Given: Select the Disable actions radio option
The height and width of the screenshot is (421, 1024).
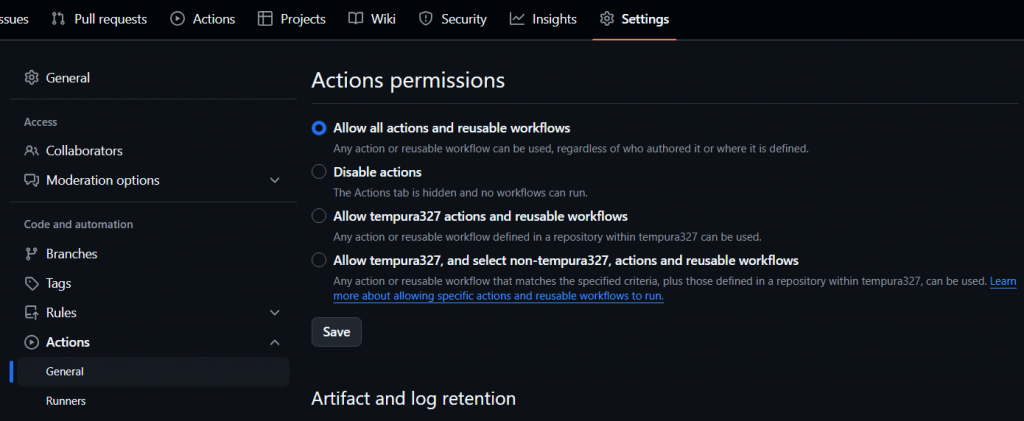Looking at the screenshot, I should [x=319, y=172].
